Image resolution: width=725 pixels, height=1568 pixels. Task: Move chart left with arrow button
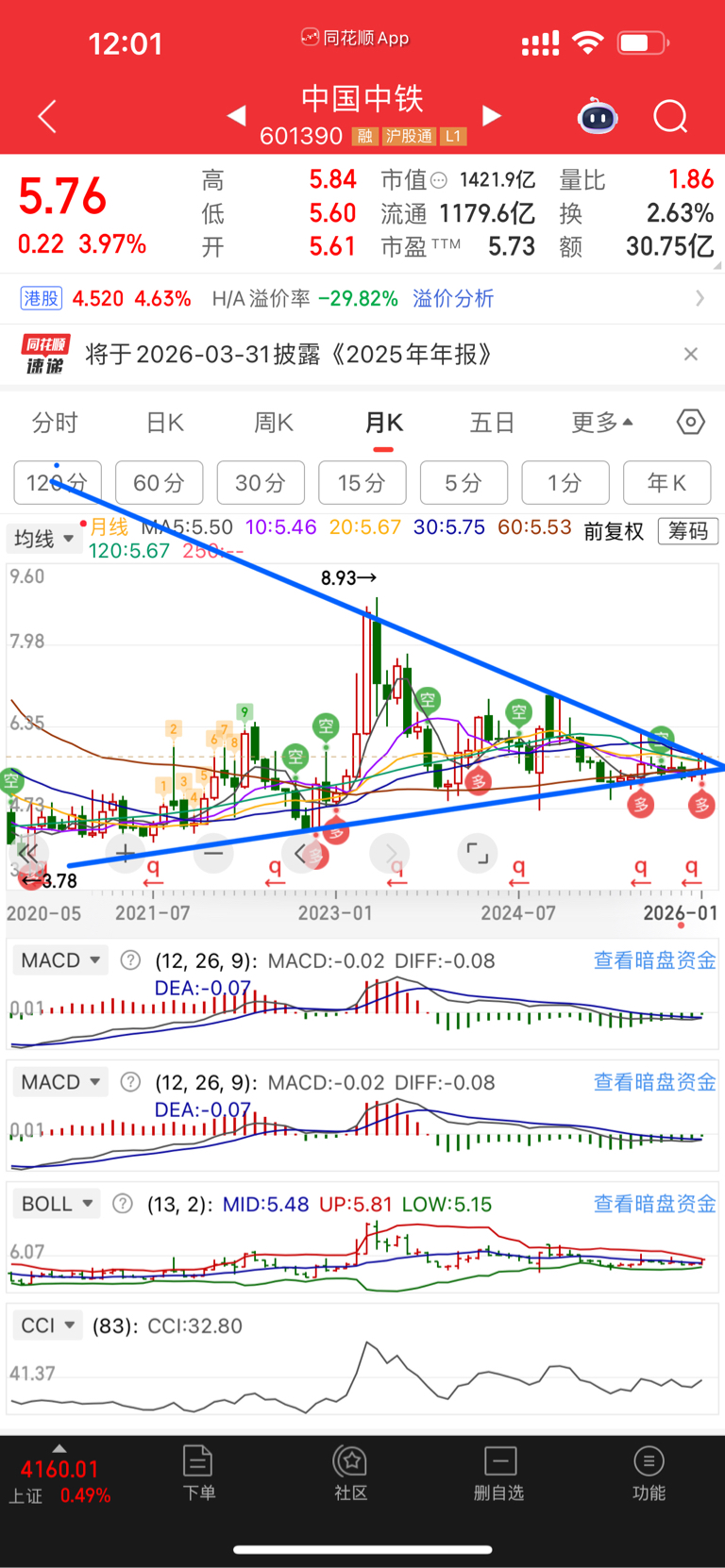click(x=302, y=853)
